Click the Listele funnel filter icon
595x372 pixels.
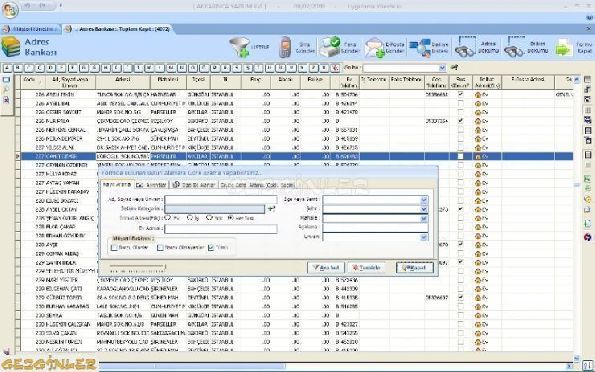coord(239,47)
